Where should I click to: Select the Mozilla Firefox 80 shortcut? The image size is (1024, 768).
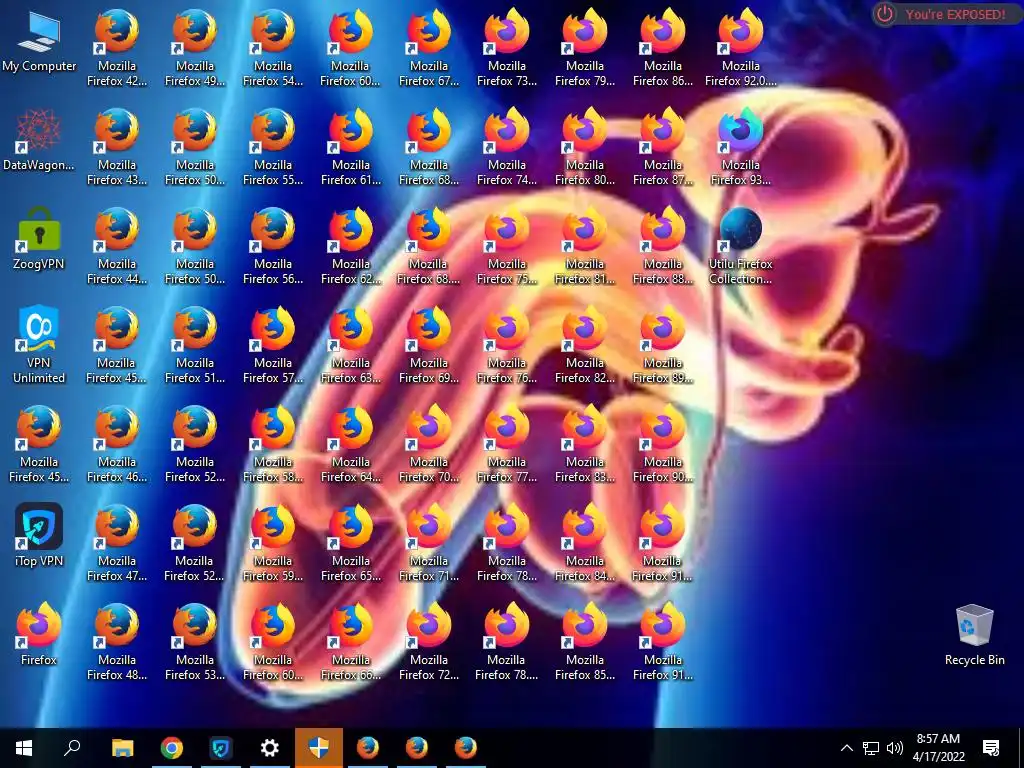585,147
